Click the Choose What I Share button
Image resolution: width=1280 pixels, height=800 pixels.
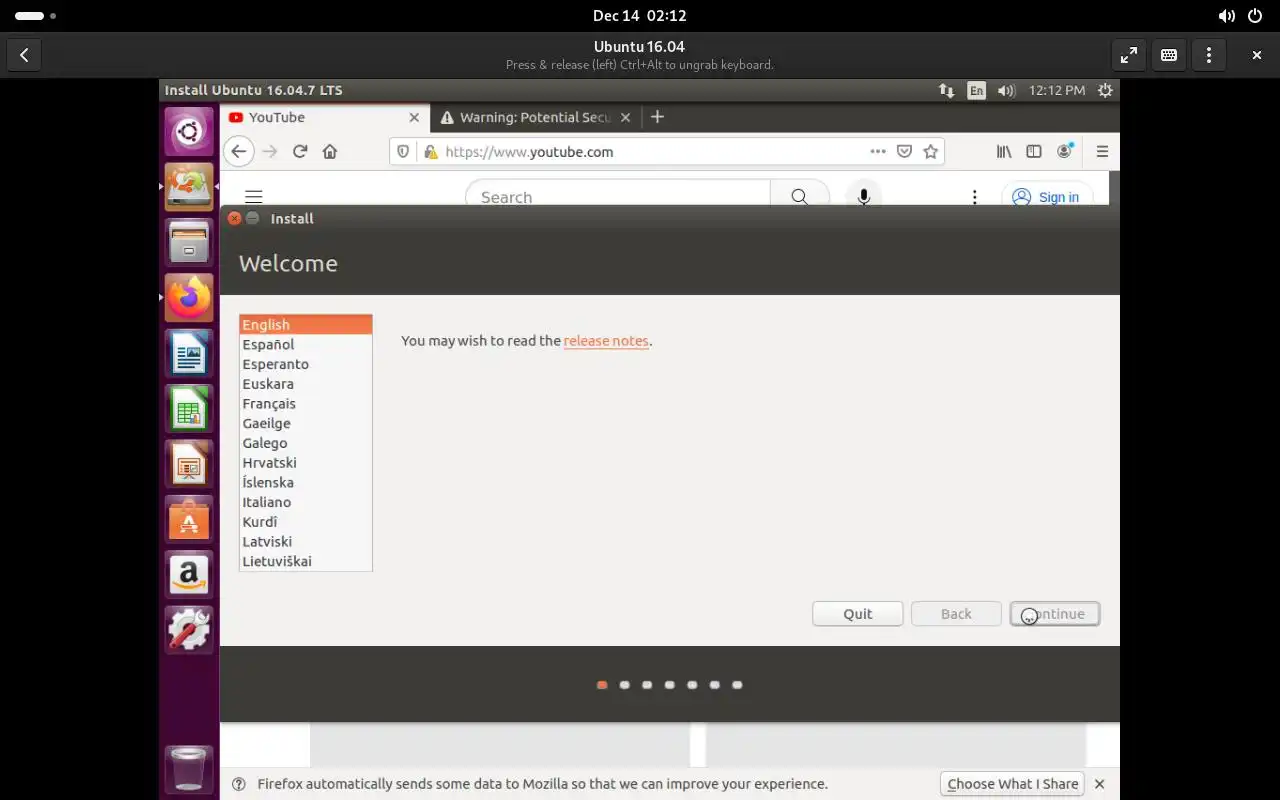click(1013, 784)
